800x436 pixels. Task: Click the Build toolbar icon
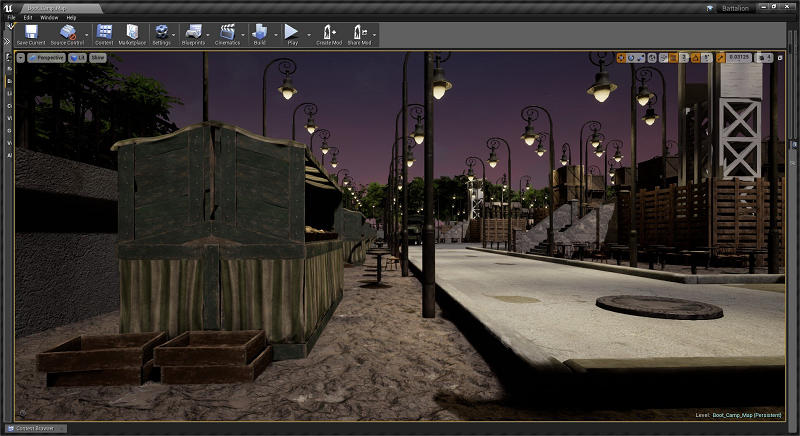pos(259,35)
